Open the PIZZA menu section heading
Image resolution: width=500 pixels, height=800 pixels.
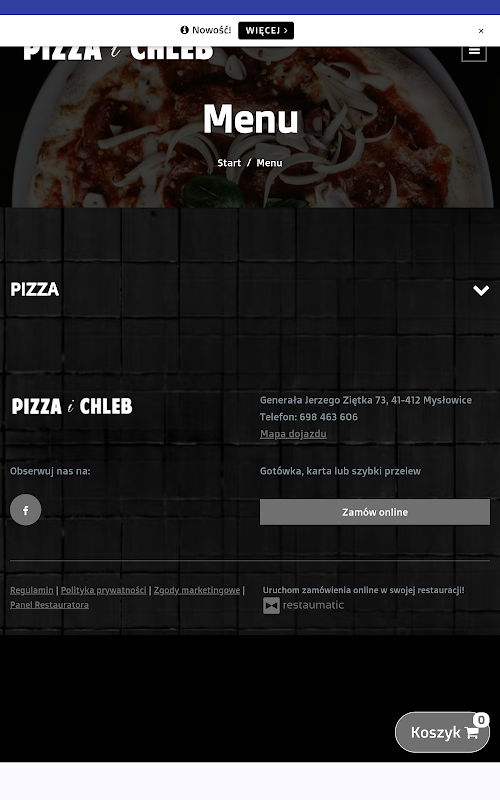pos(35,289)
